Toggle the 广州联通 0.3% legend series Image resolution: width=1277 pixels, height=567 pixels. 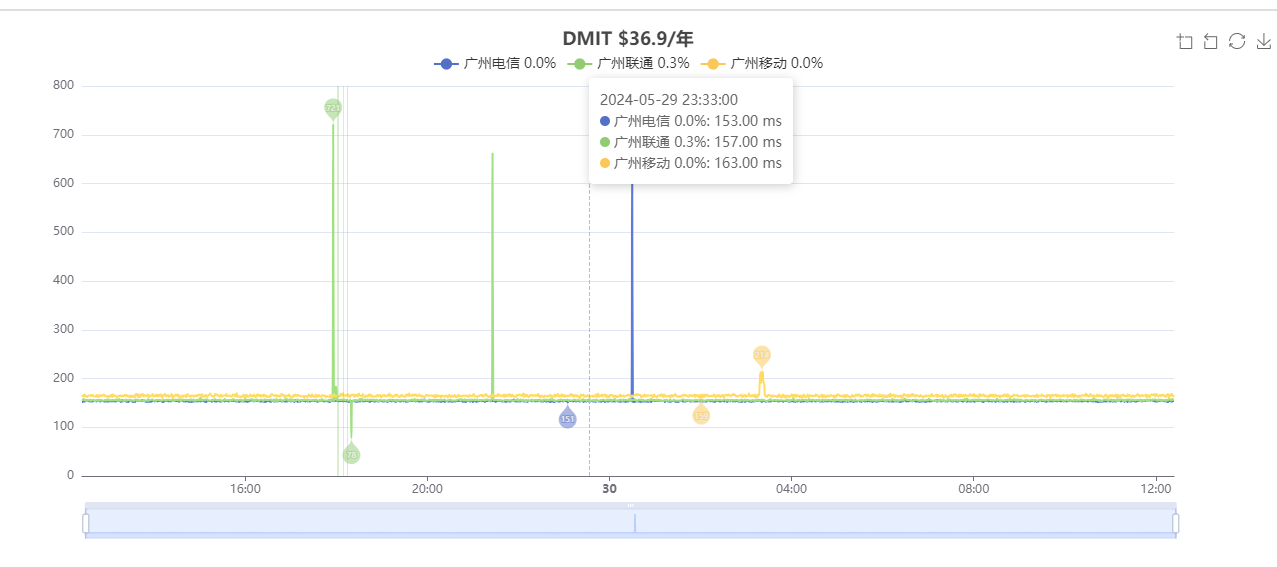(x=628, y=63)
